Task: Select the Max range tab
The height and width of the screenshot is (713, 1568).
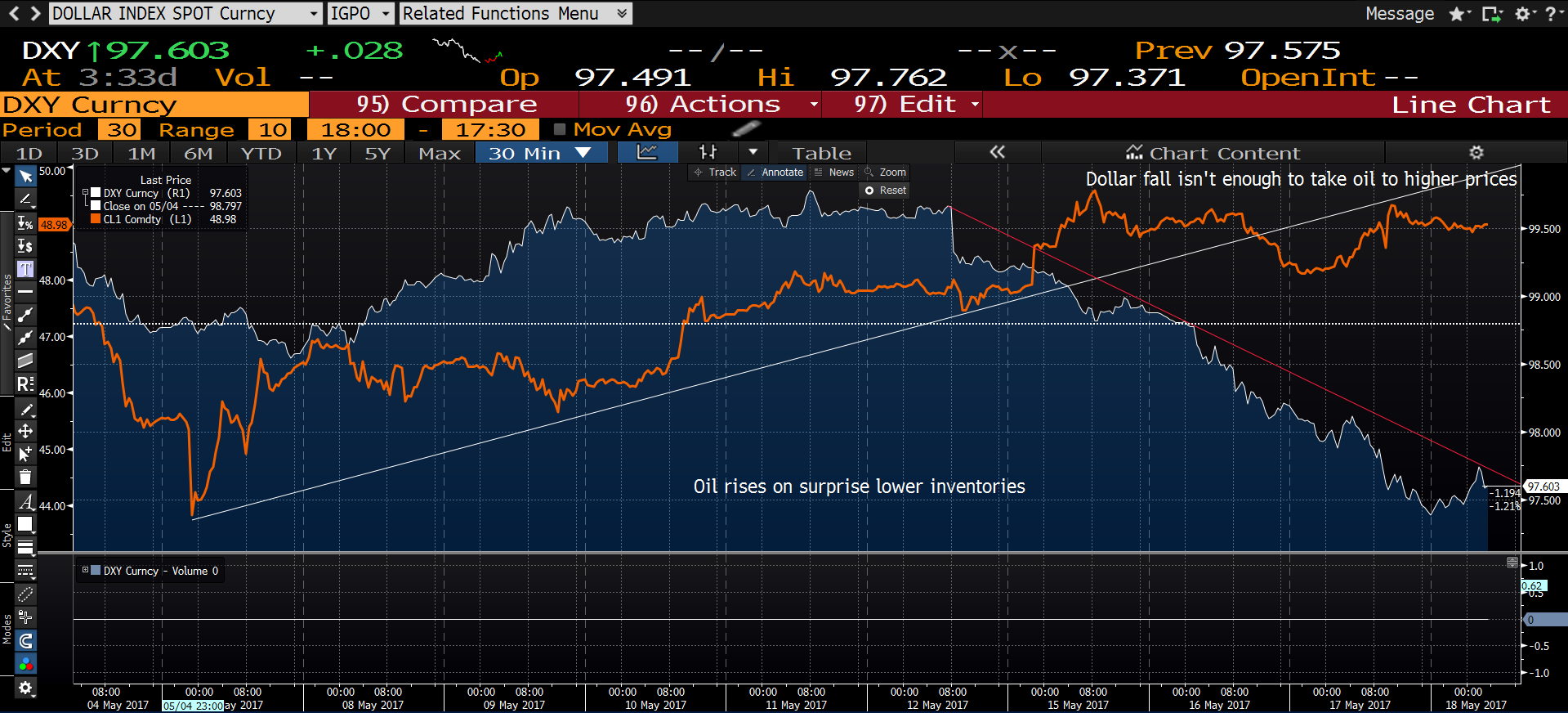Action: point(440,153)
